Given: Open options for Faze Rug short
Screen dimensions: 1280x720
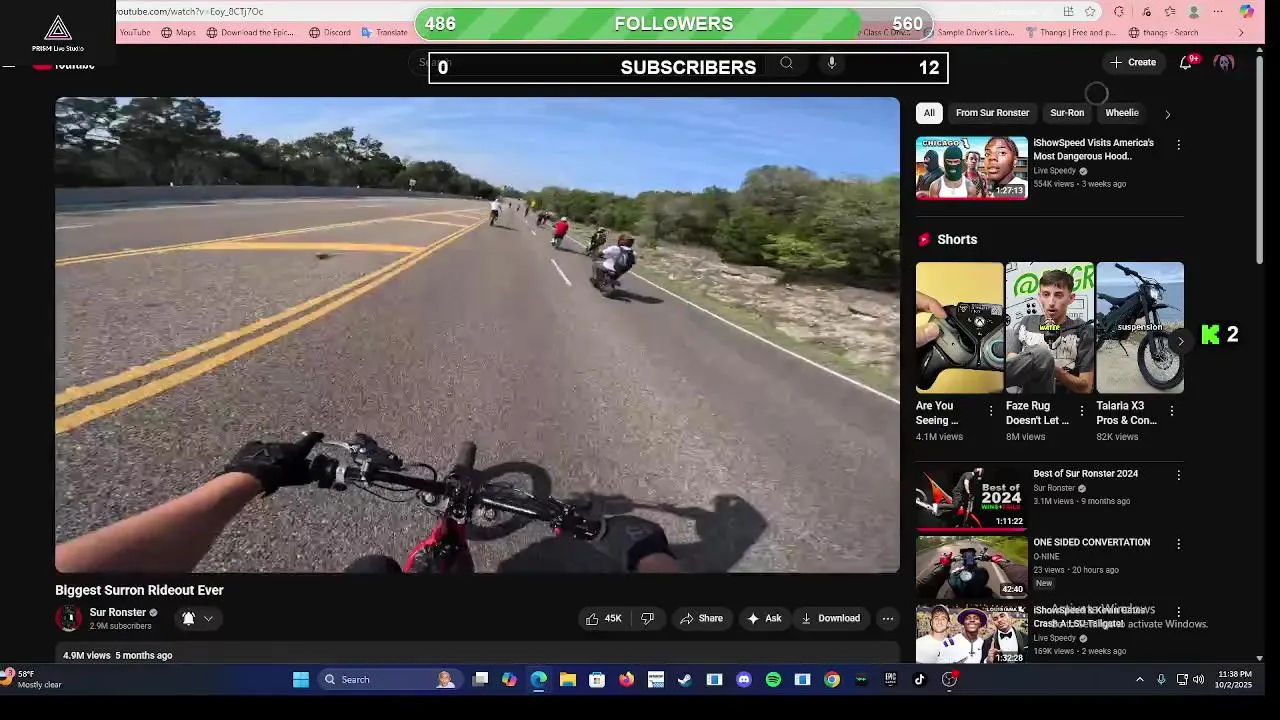Looking at the screenshot, I should pyautogui.click(x=1081, y=411).
